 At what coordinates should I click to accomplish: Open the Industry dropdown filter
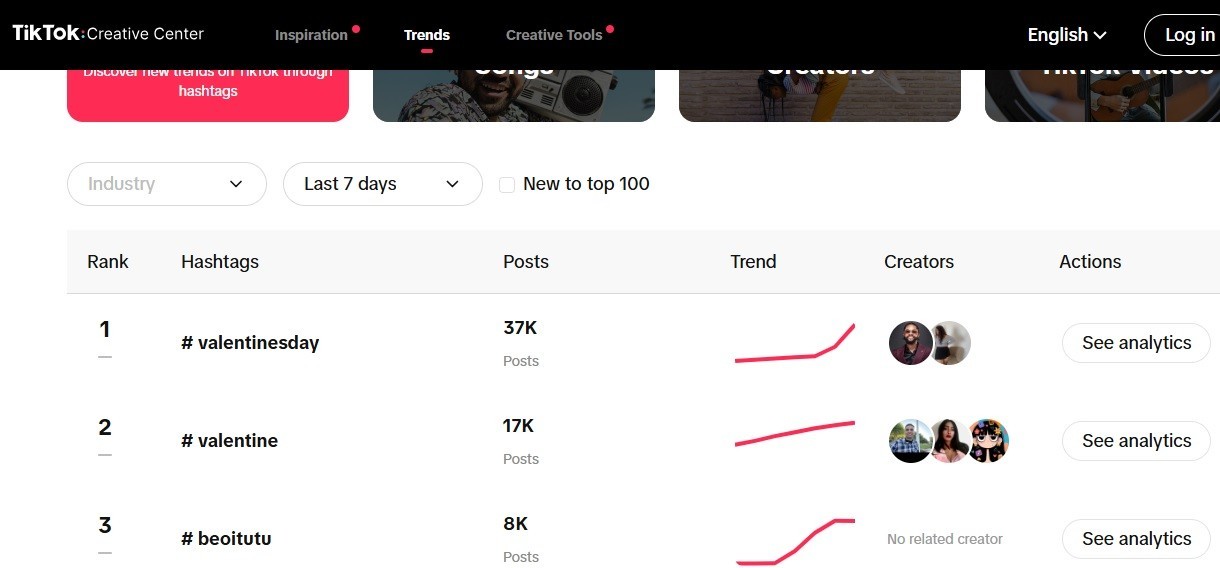point(166,184)
